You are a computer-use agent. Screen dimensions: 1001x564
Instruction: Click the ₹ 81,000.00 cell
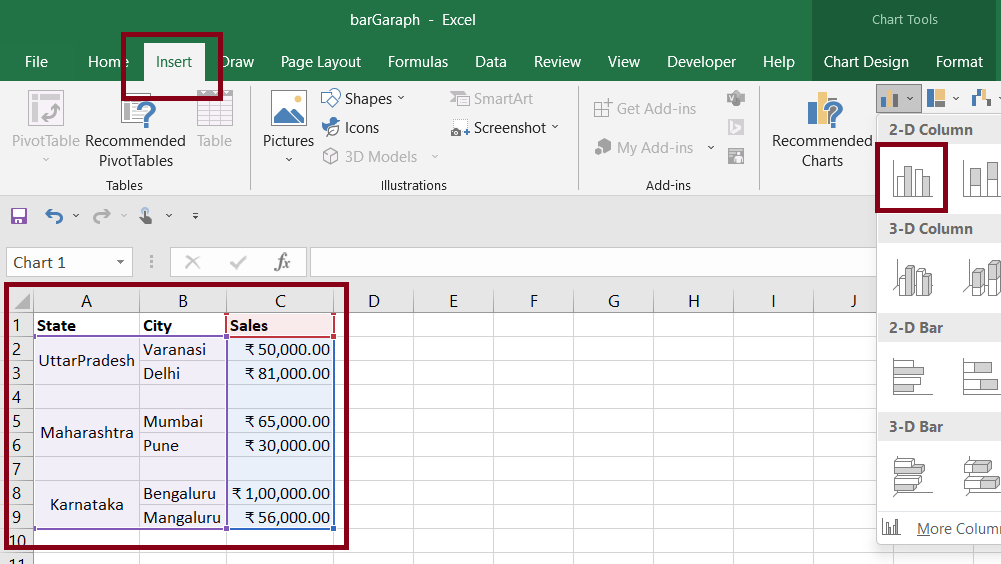pos(280,373)
